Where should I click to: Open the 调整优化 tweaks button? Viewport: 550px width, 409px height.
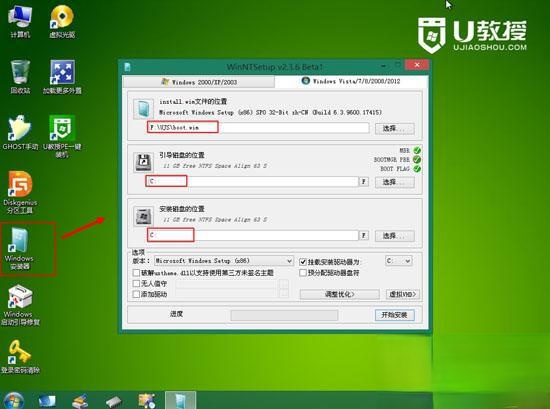click(339, 294)
